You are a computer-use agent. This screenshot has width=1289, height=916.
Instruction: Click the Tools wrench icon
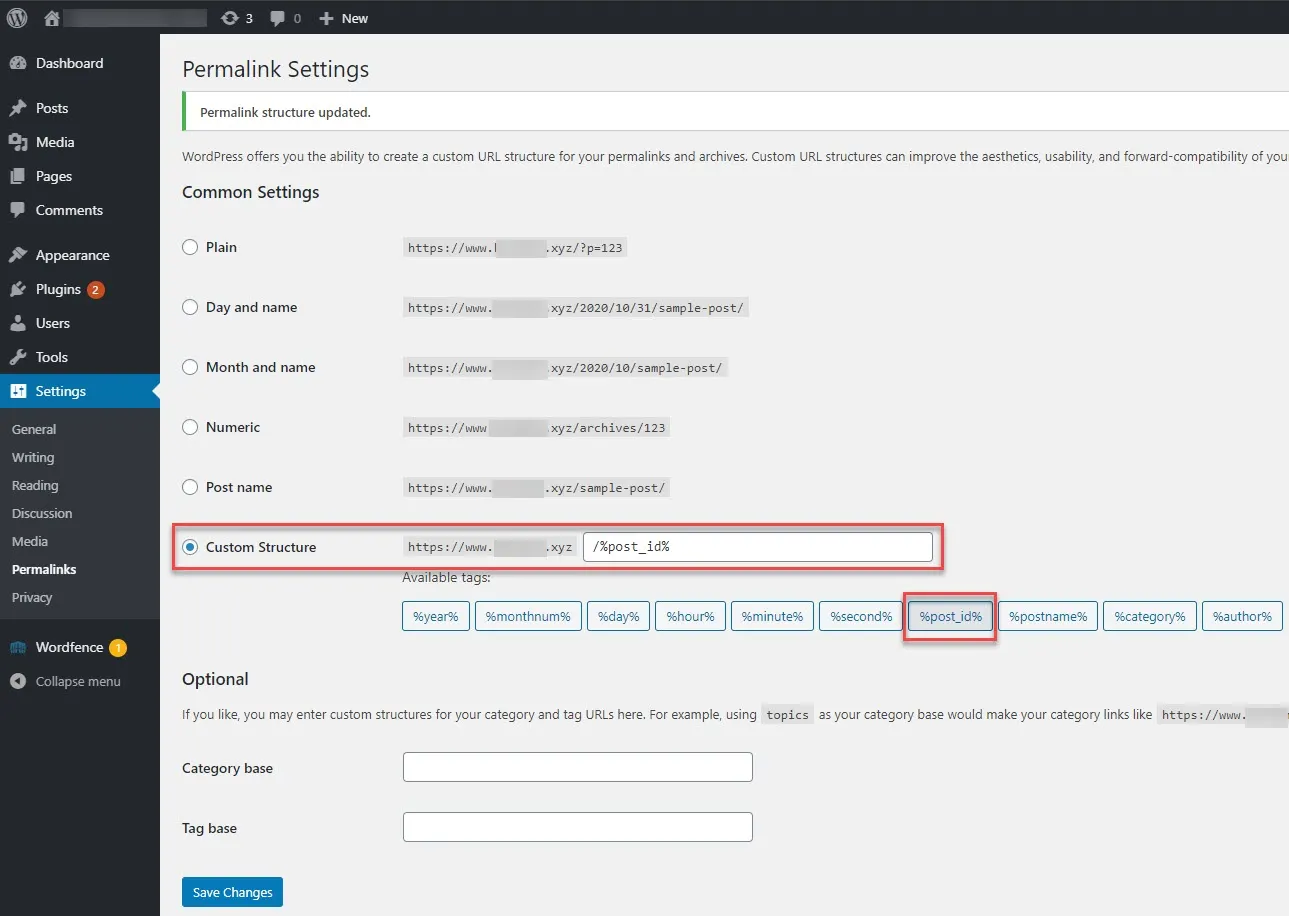point(18,357)
